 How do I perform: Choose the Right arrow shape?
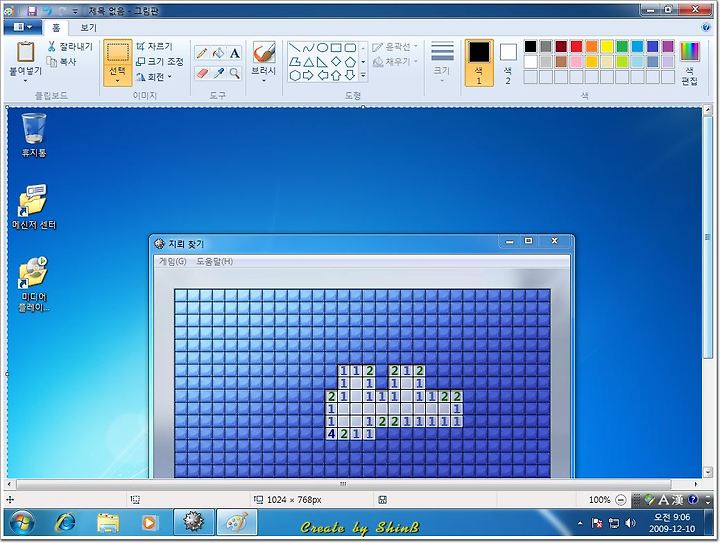(309, 75)
